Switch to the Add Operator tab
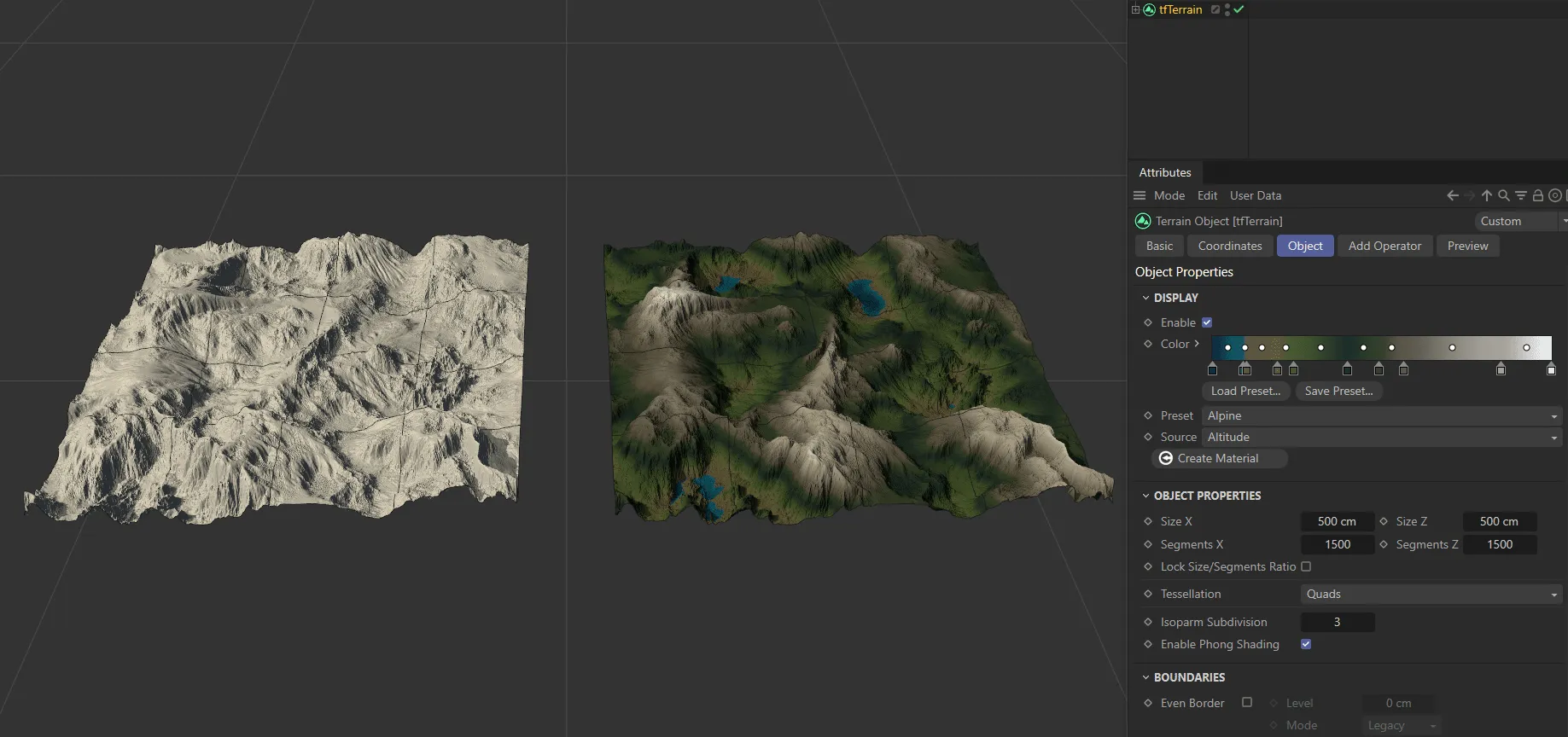 (1384, 246)
